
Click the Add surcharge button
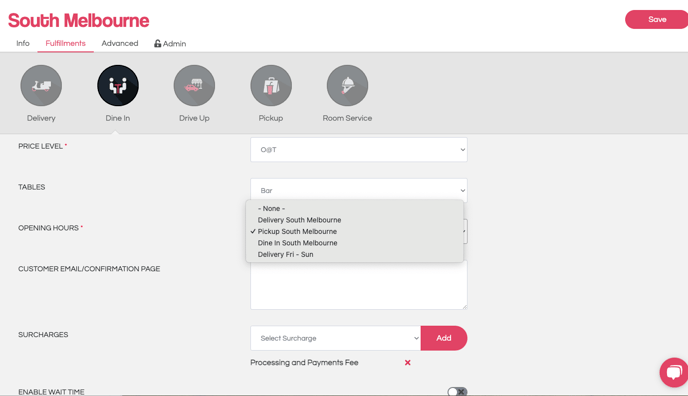[x=444, y=338]
